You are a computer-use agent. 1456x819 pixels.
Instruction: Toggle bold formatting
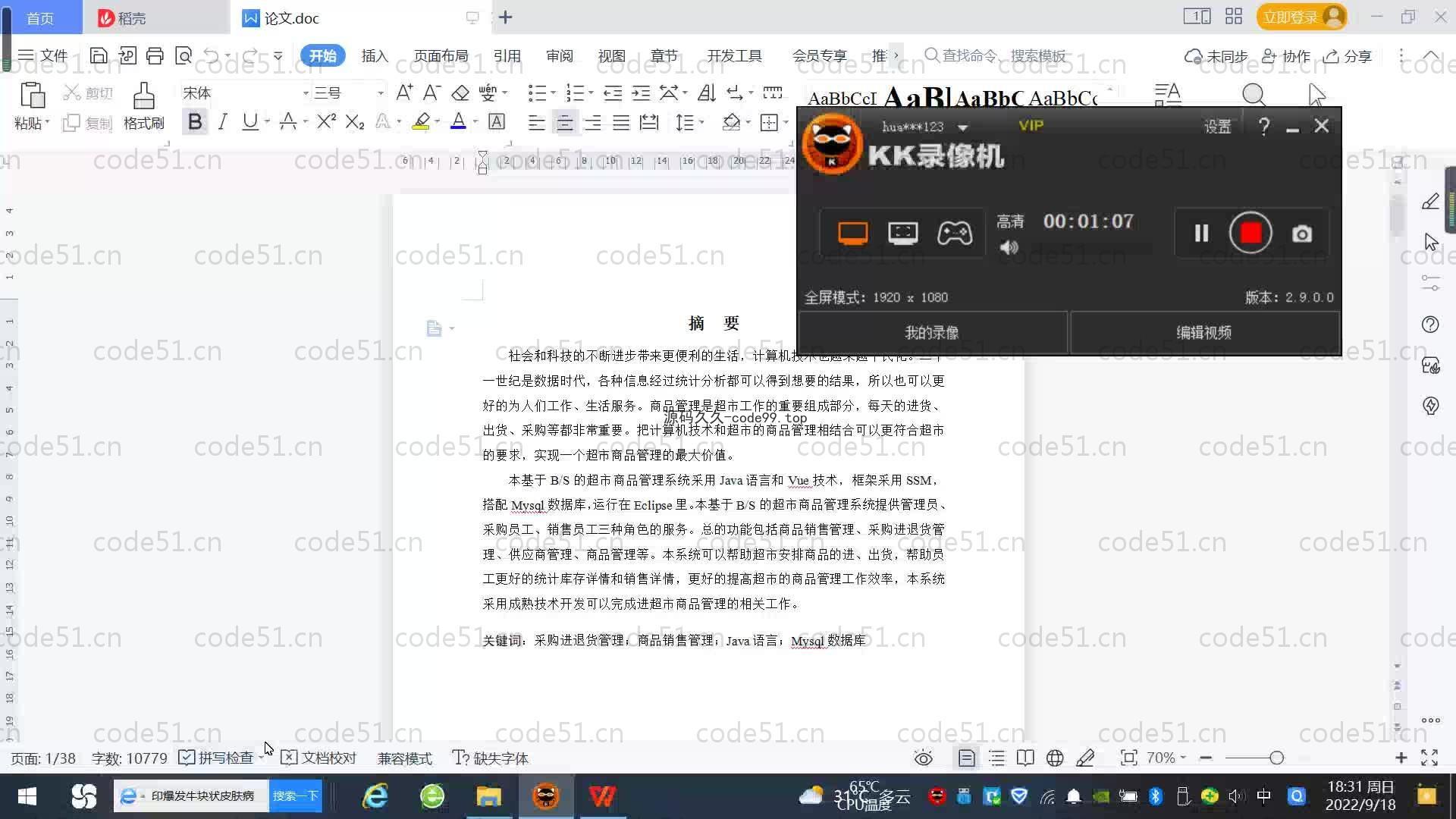coord(195,122)
